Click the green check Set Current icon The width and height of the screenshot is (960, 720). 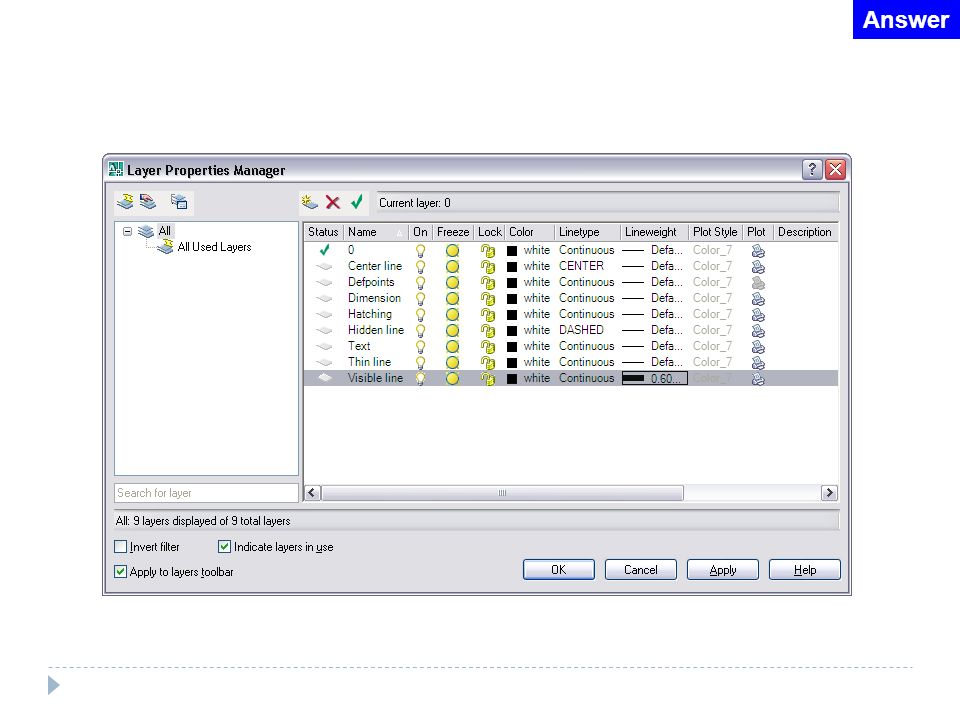point(357,201)
